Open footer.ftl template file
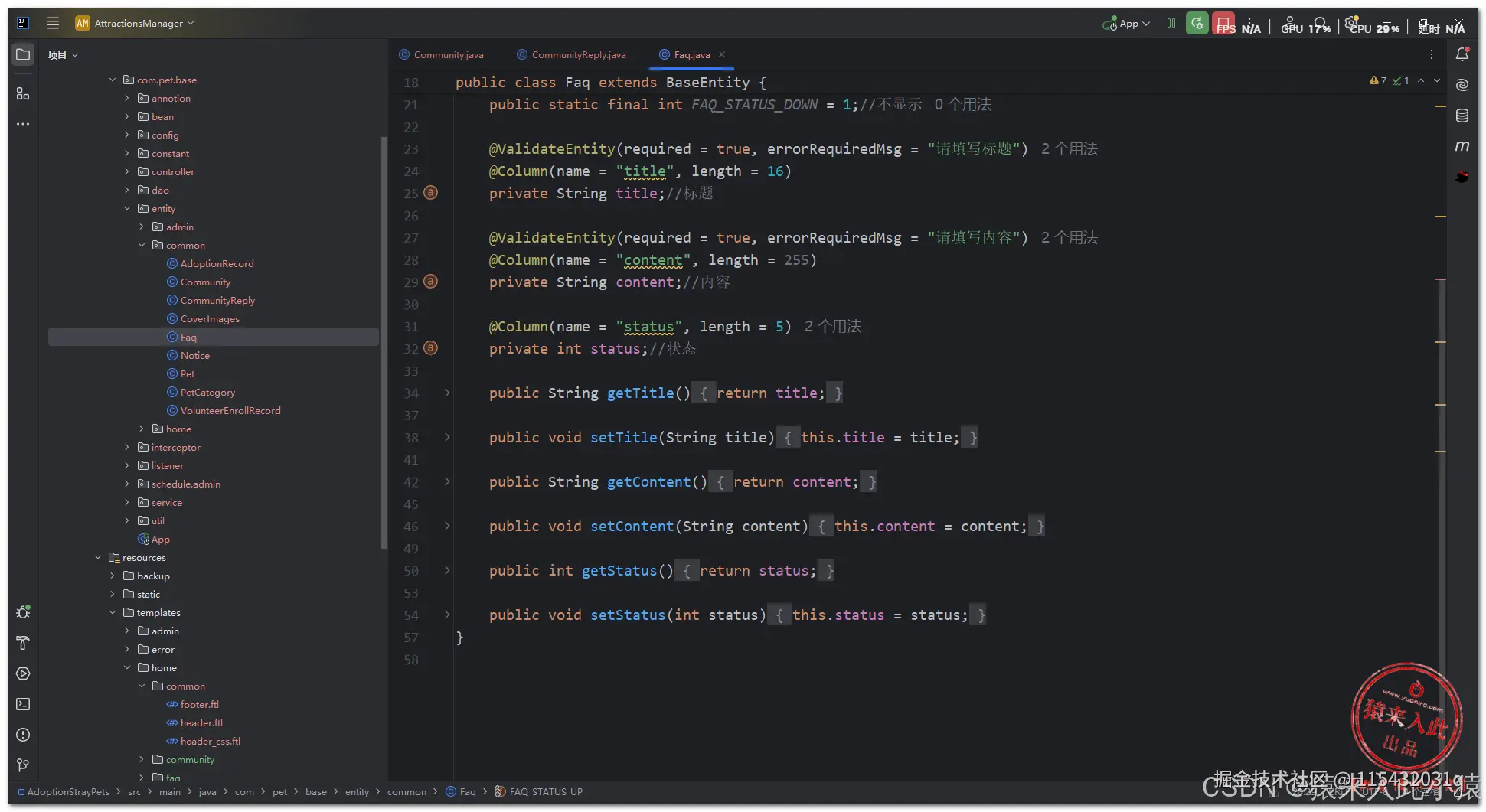The width and height of the screenshot is (1486, 812). click(199, 704)
